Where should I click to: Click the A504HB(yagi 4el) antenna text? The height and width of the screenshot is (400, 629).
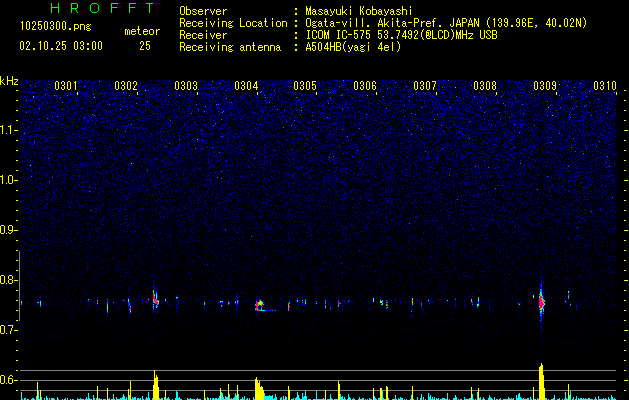click(x=353, y=47)
